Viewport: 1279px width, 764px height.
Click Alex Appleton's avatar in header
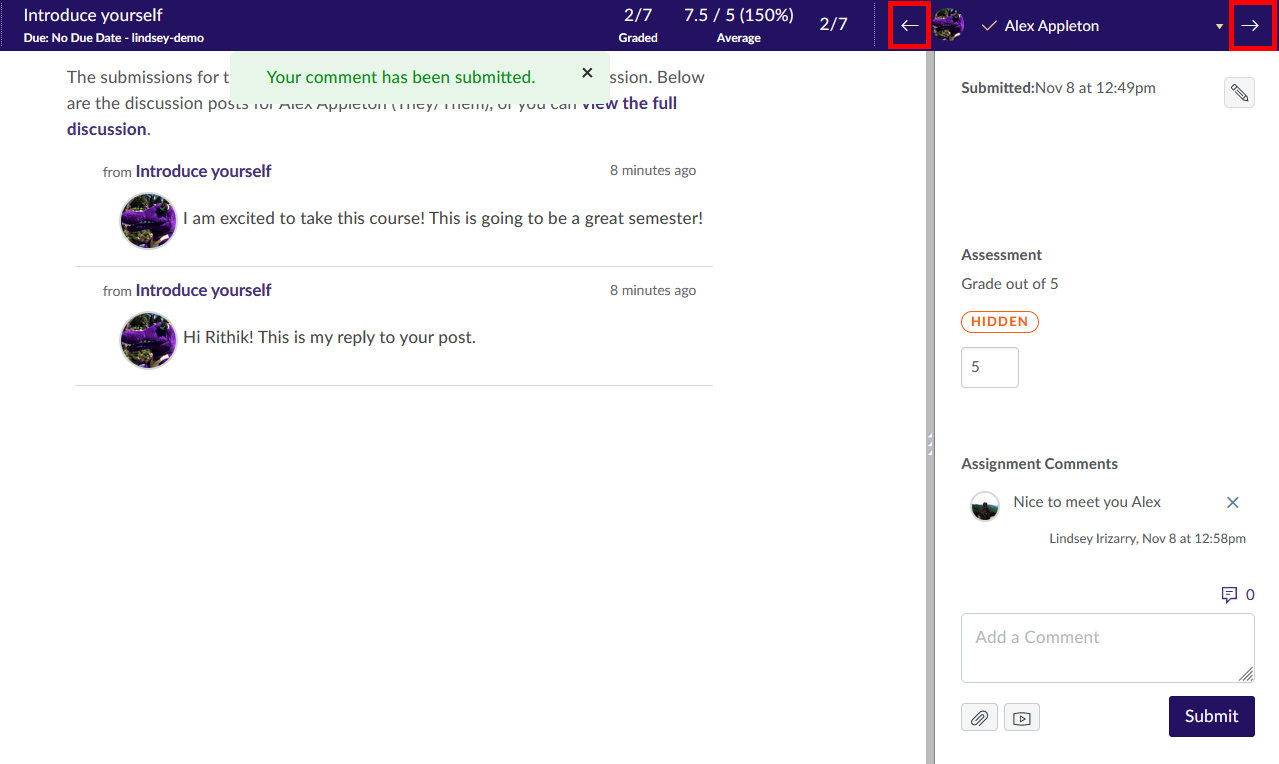pyautogui.click(x=948, y=26)
